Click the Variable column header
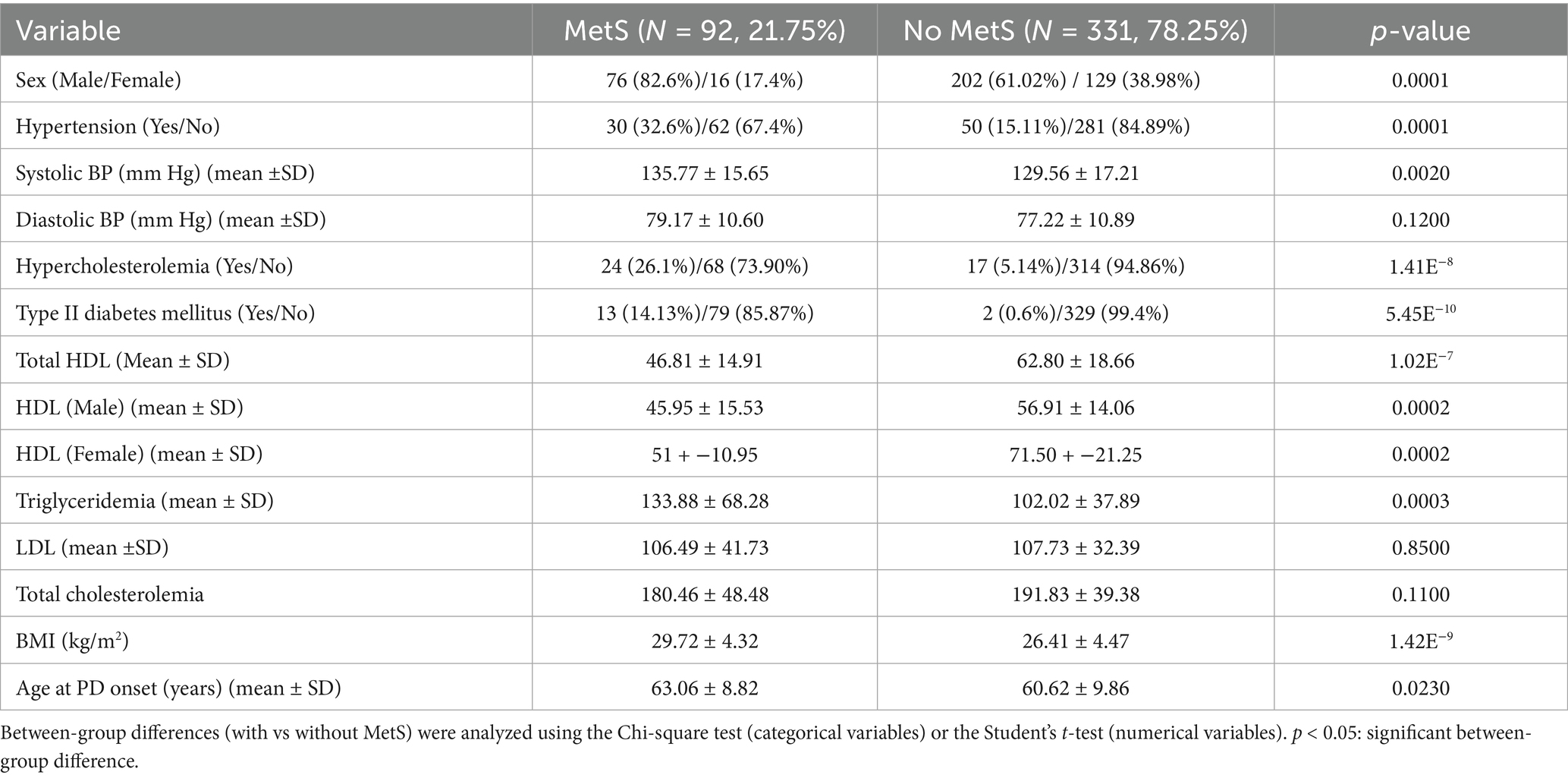 tap(68, 30)
